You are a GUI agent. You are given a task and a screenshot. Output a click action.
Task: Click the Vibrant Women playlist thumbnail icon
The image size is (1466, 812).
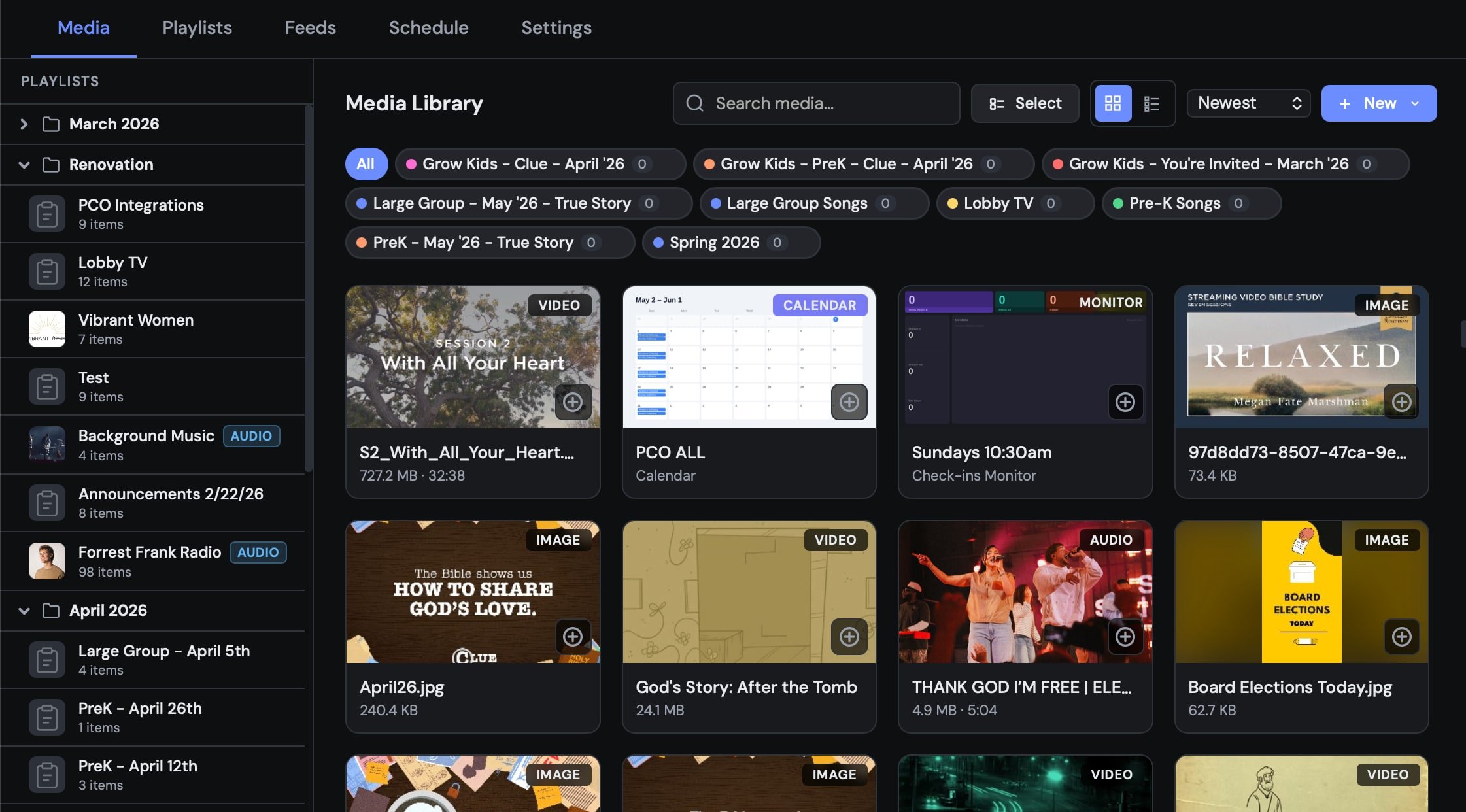click(x=47, y=329)
